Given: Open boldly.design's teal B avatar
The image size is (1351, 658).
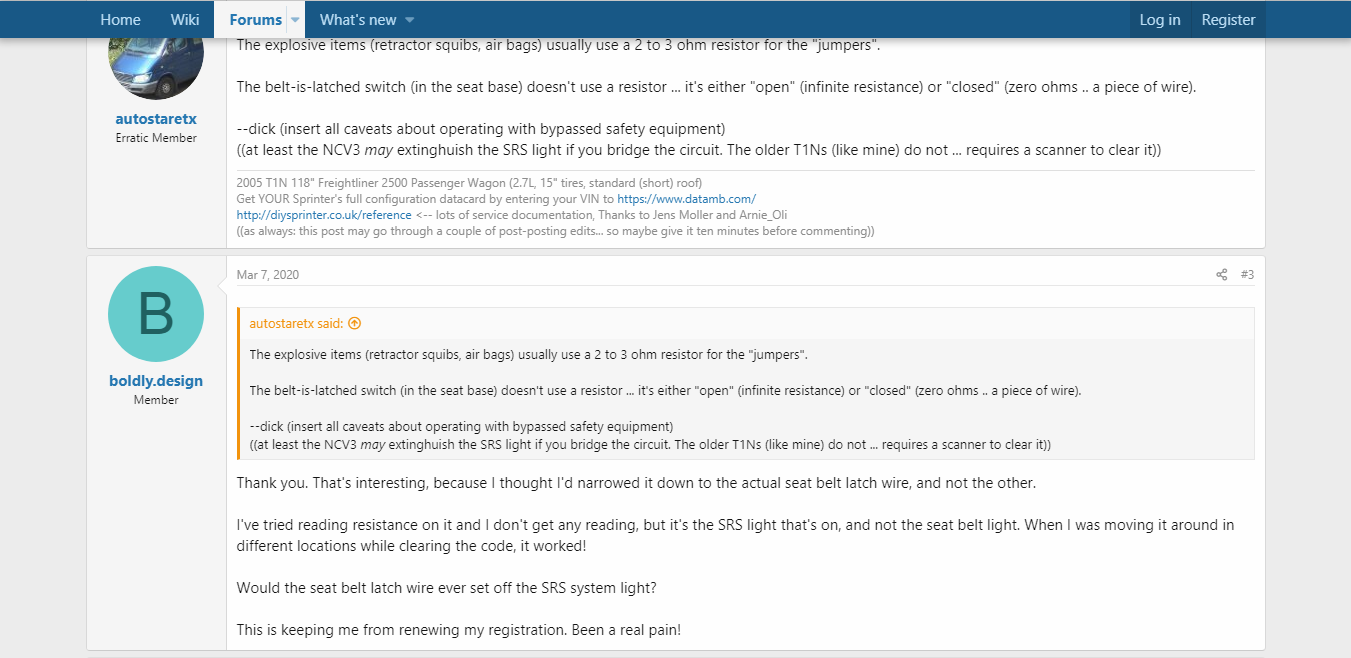Looking at the screenshot, I should tap(156, 314).
